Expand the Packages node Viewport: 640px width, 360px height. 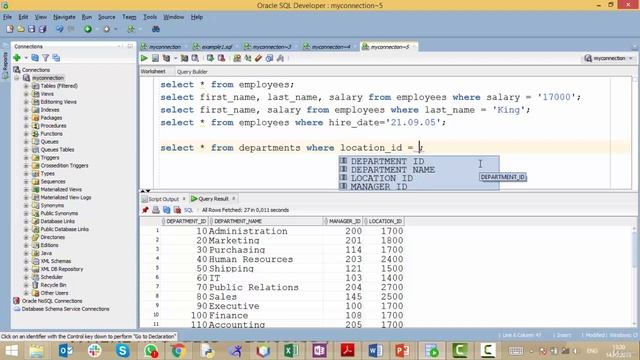coord(26,118)
